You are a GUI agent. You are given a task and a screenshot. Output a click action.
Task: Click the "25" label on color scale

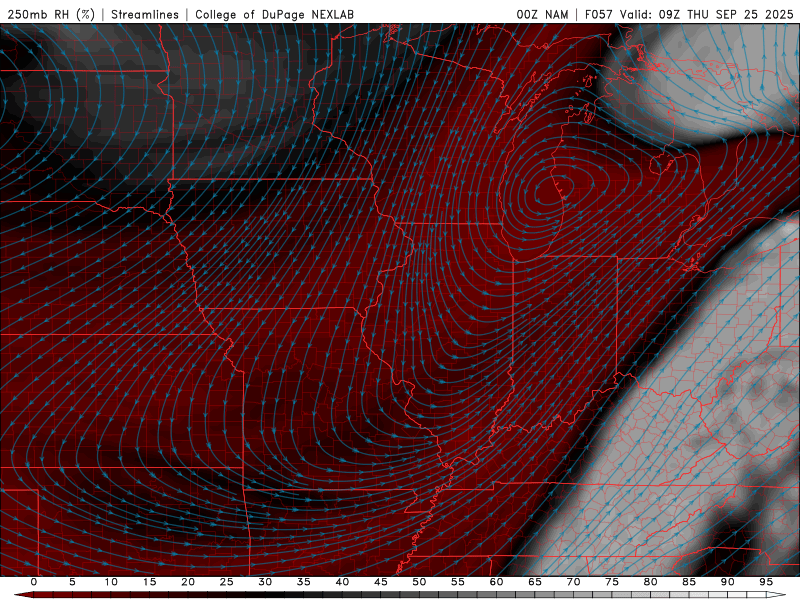pos(226,582)
